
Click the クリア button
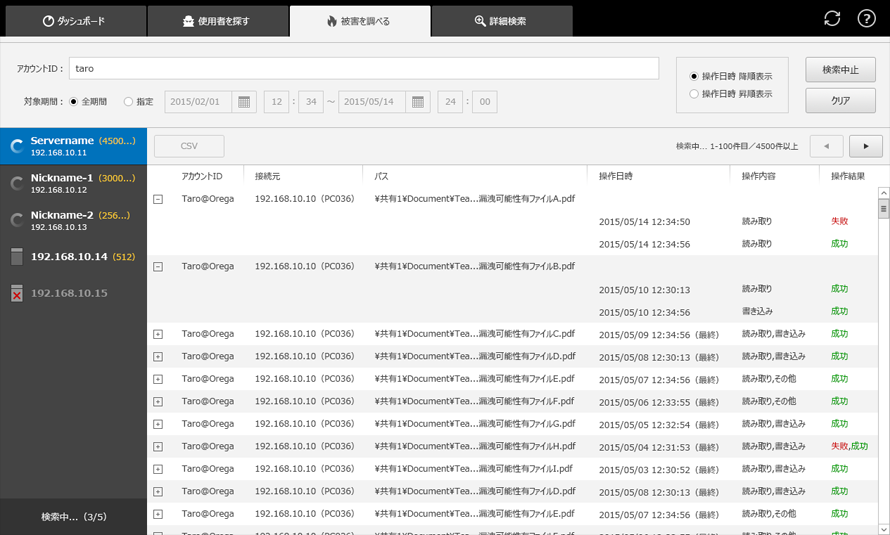coord(840,101)
